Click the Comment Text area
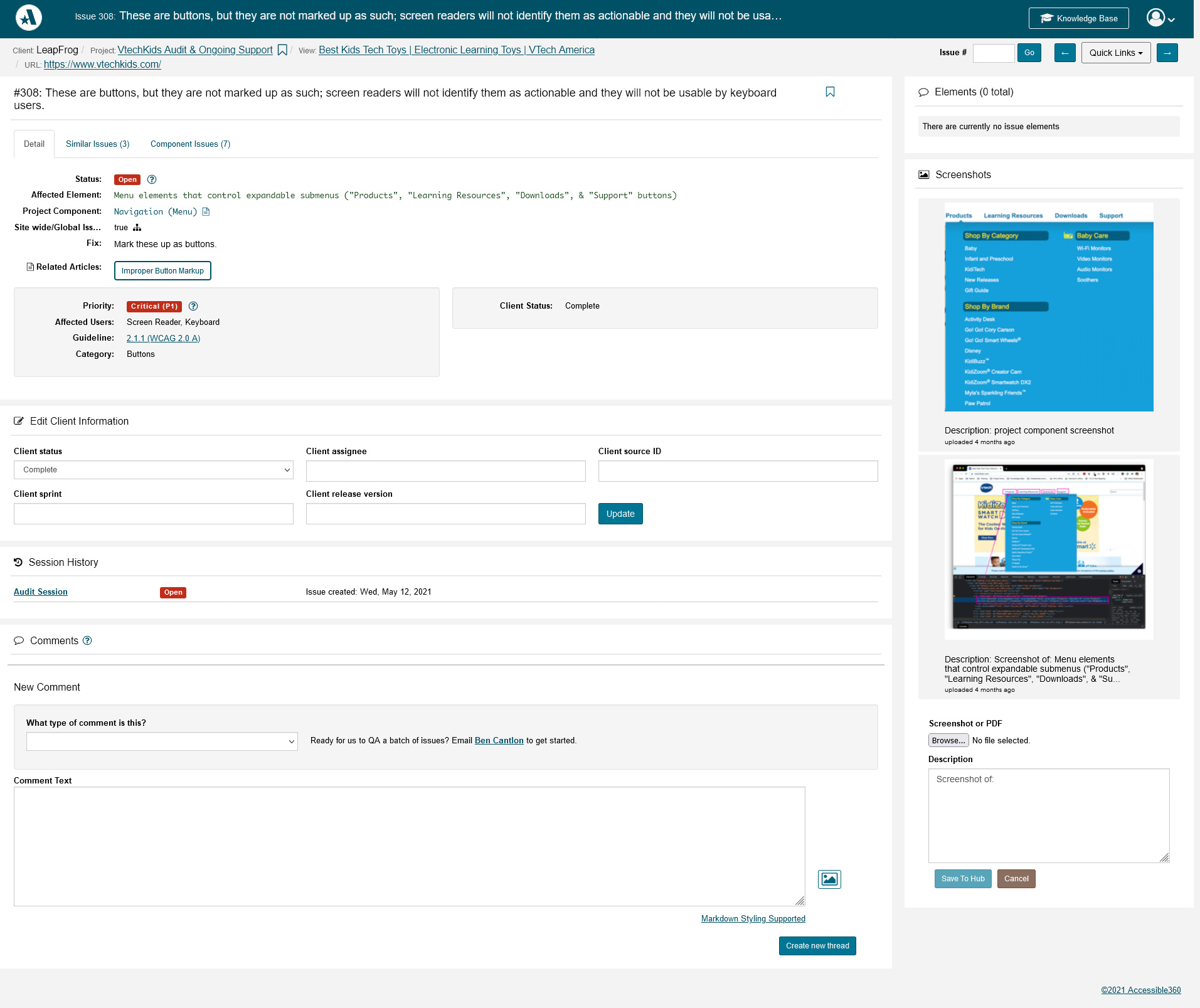This screenshot has width=1200, height=1008. point(410,847)
